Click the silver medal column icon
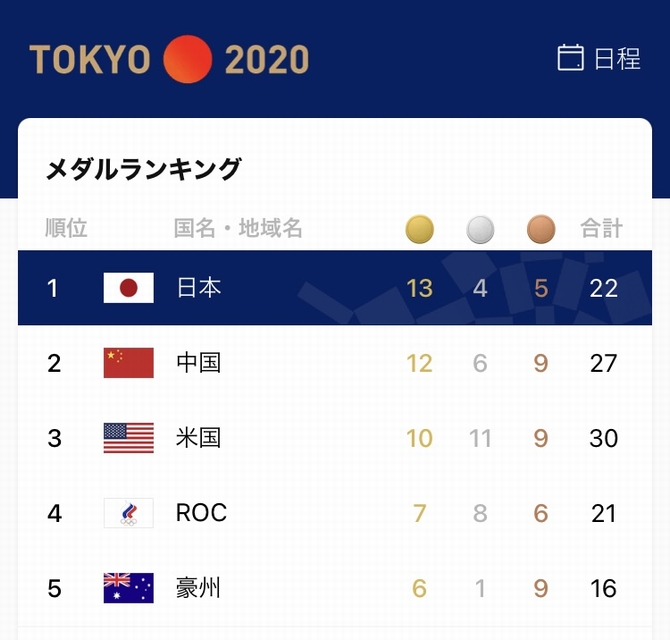The width and height of the screenshot is (670, 640). (480, 229)
